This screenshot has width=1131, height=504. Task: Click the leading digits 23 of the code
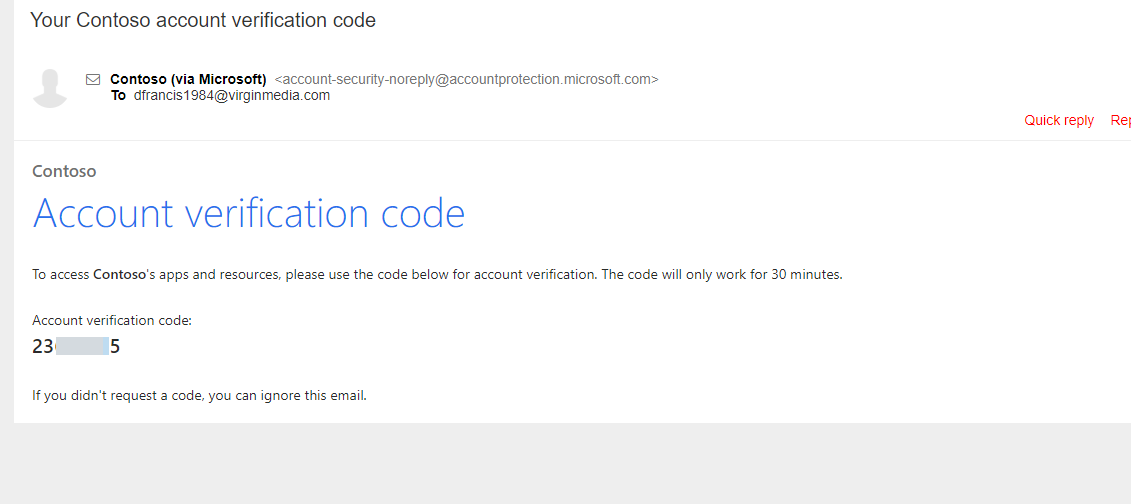click(43, 347)
